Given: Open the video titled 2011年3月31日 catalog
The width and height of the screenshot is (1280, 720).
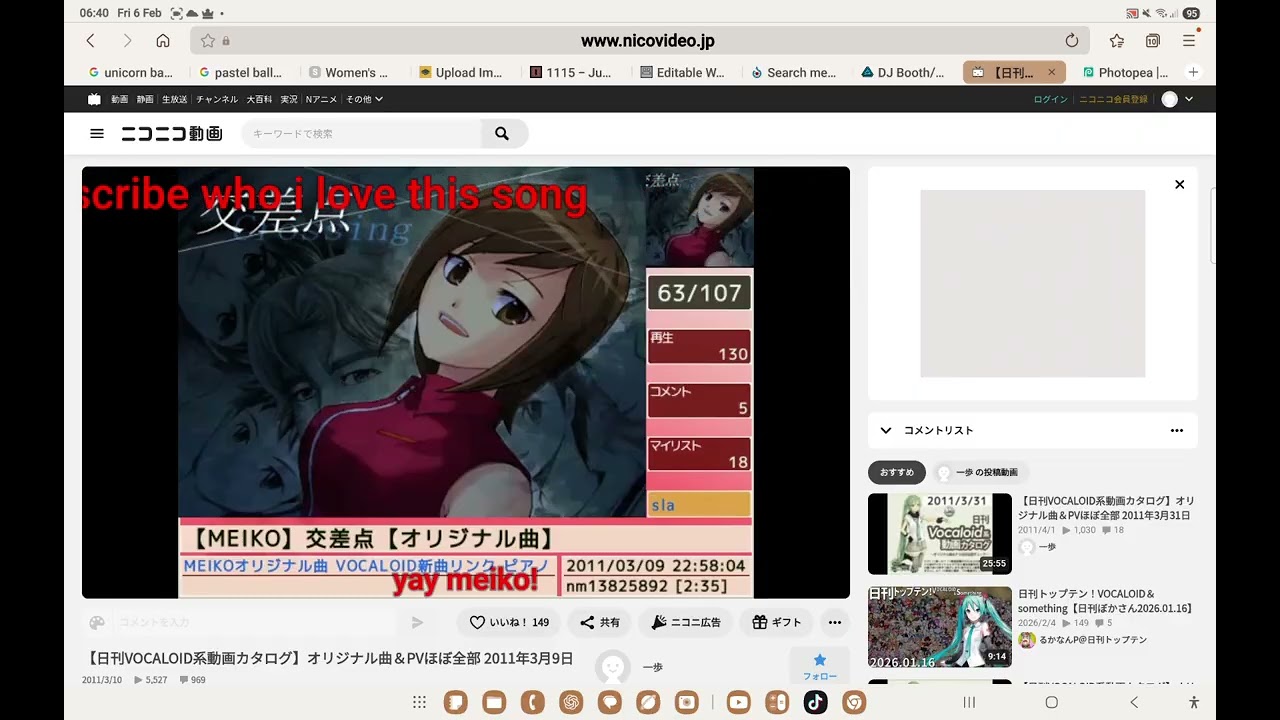Looking at the screenshot, I should (1106, 508).
